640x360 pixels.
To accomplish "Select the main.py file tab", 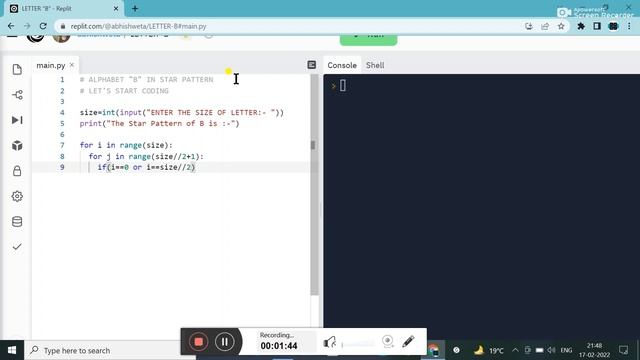I will [x=51, y=65].
